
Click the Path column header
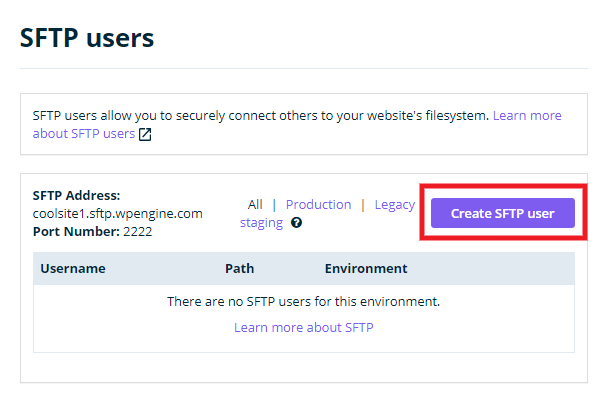click(x=240, y=268)
